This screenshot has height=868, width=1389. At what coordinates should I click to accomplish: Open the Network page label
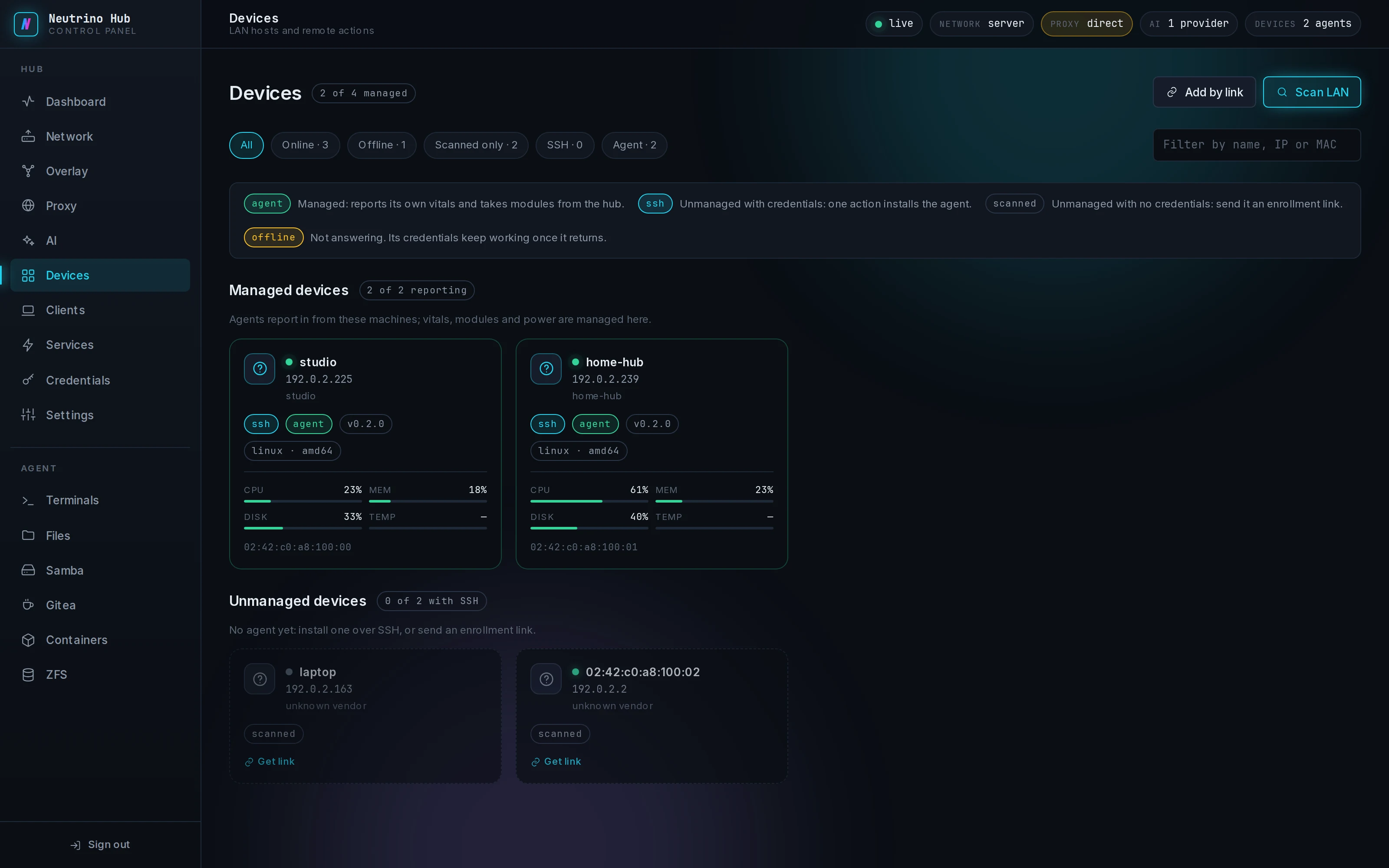69,137
